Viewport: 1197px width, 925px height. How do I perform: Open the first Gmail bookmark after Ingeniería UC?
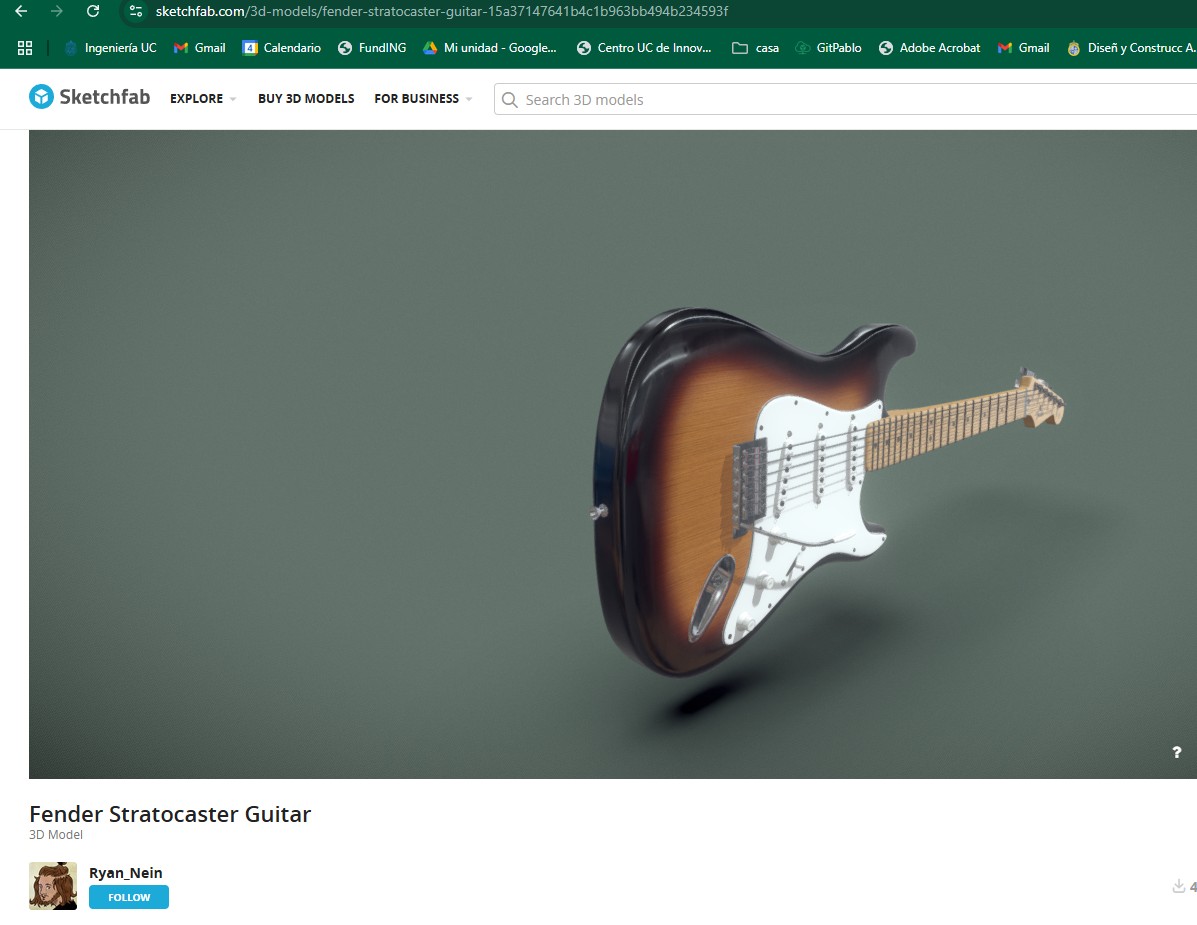pyautogui.click(x=200, y=48)
